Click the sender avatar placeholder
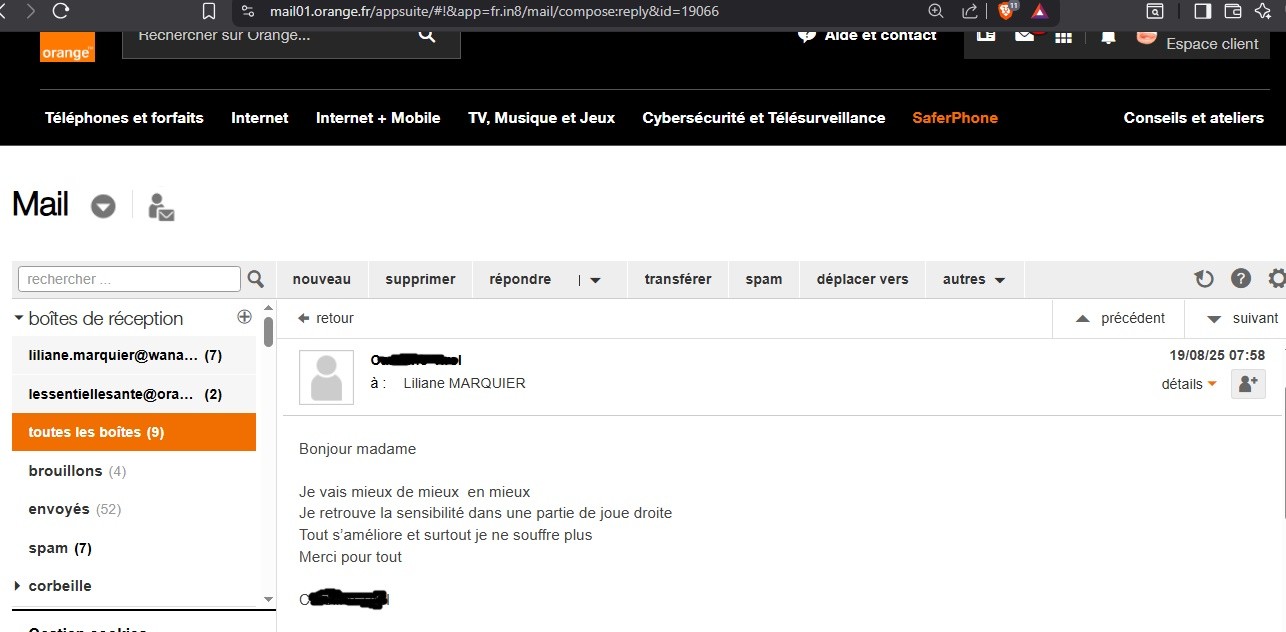The height and width of the screenshot is (632, 1286). point(326,377)
